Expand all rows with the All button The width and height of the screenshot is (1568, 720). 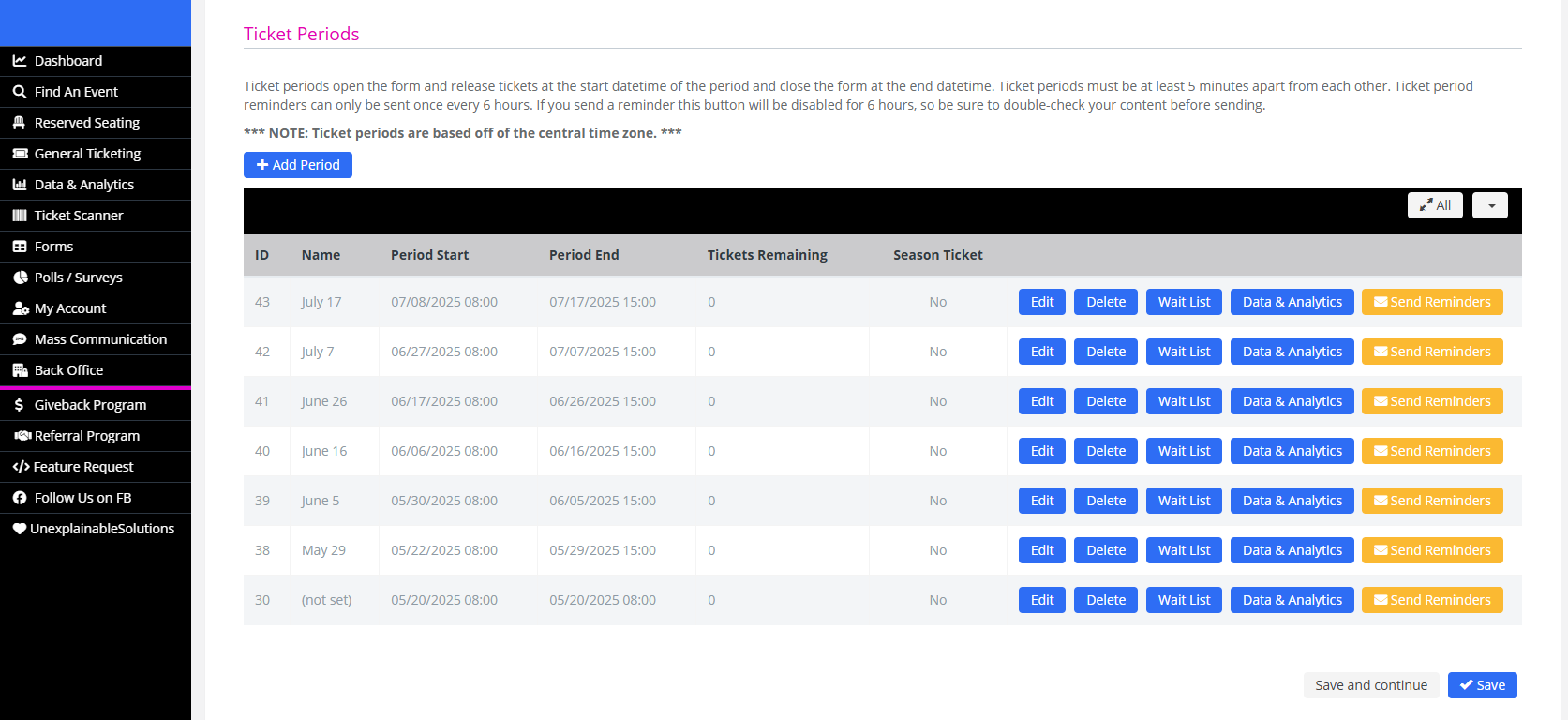click(1434, 205)
